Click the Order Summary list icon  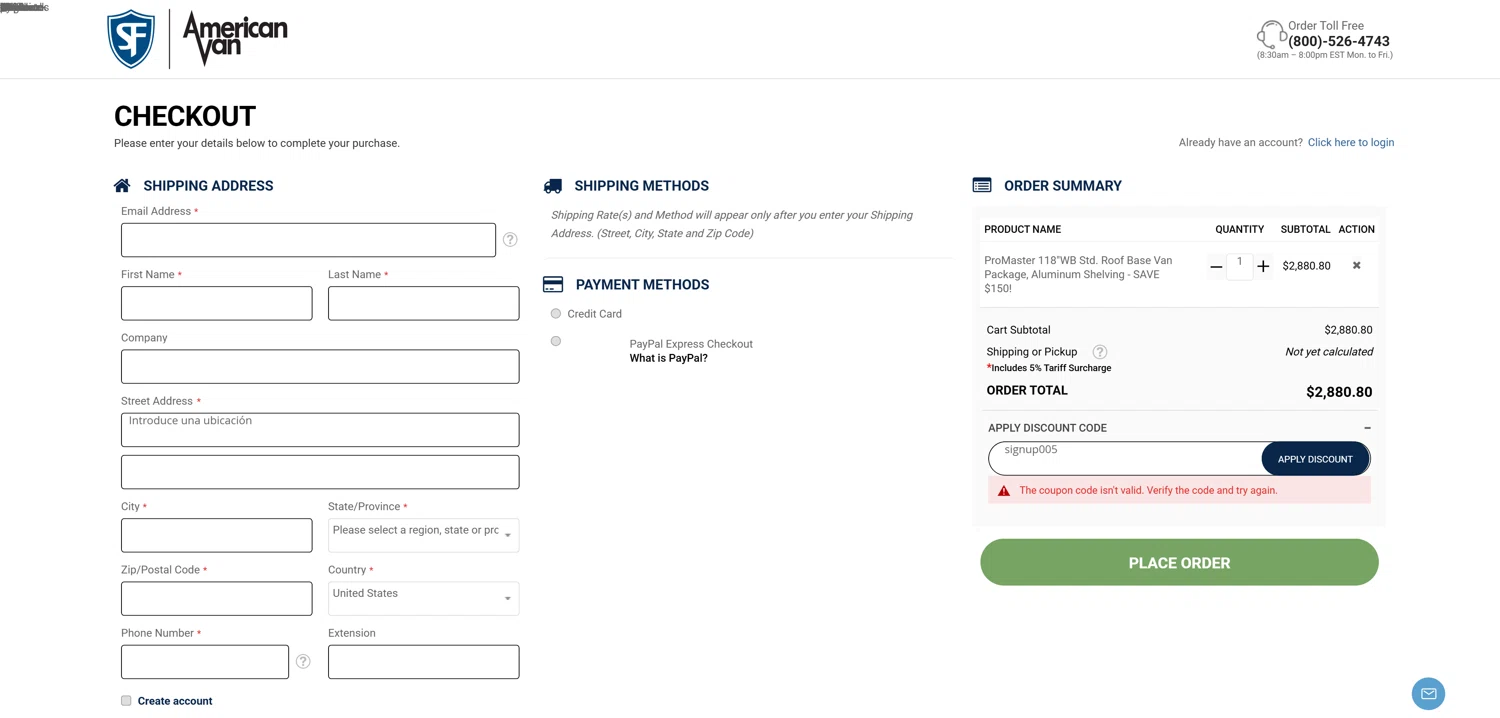tap(982, 185)
